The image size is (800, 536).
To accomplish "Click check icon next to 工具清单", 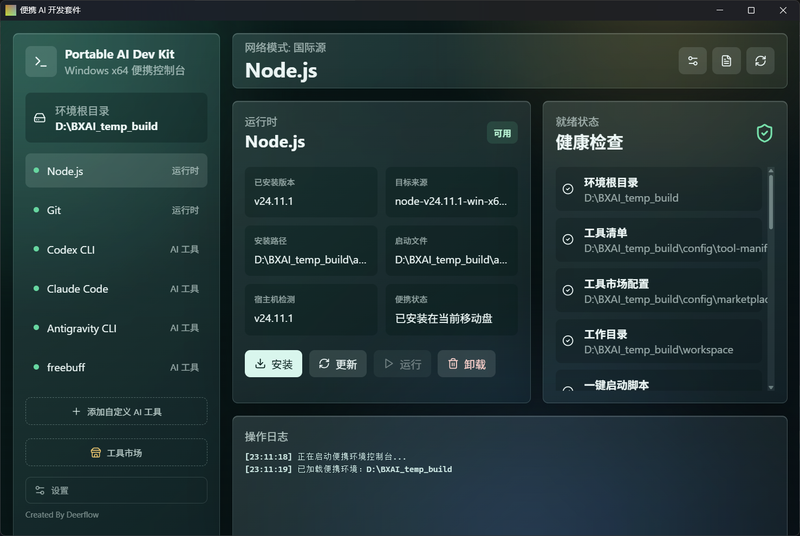I will [x=567, y=240].
